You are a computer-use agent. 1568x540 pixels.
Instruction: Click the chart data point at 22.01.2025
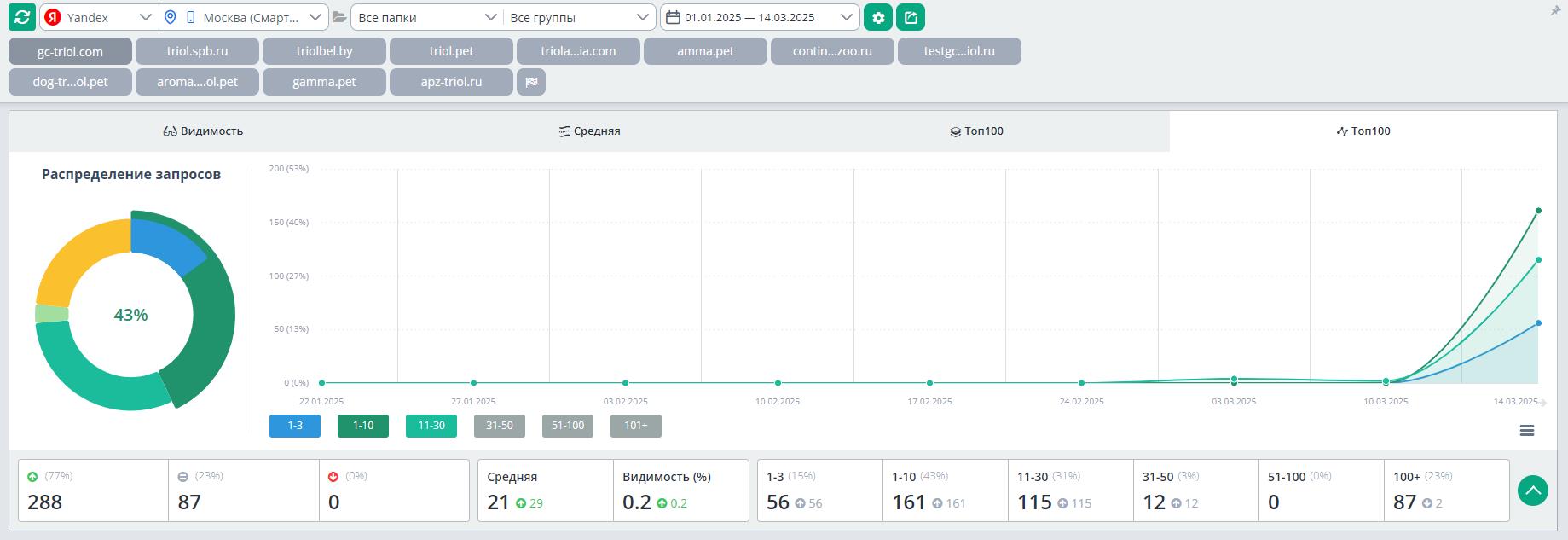(321, 383)
